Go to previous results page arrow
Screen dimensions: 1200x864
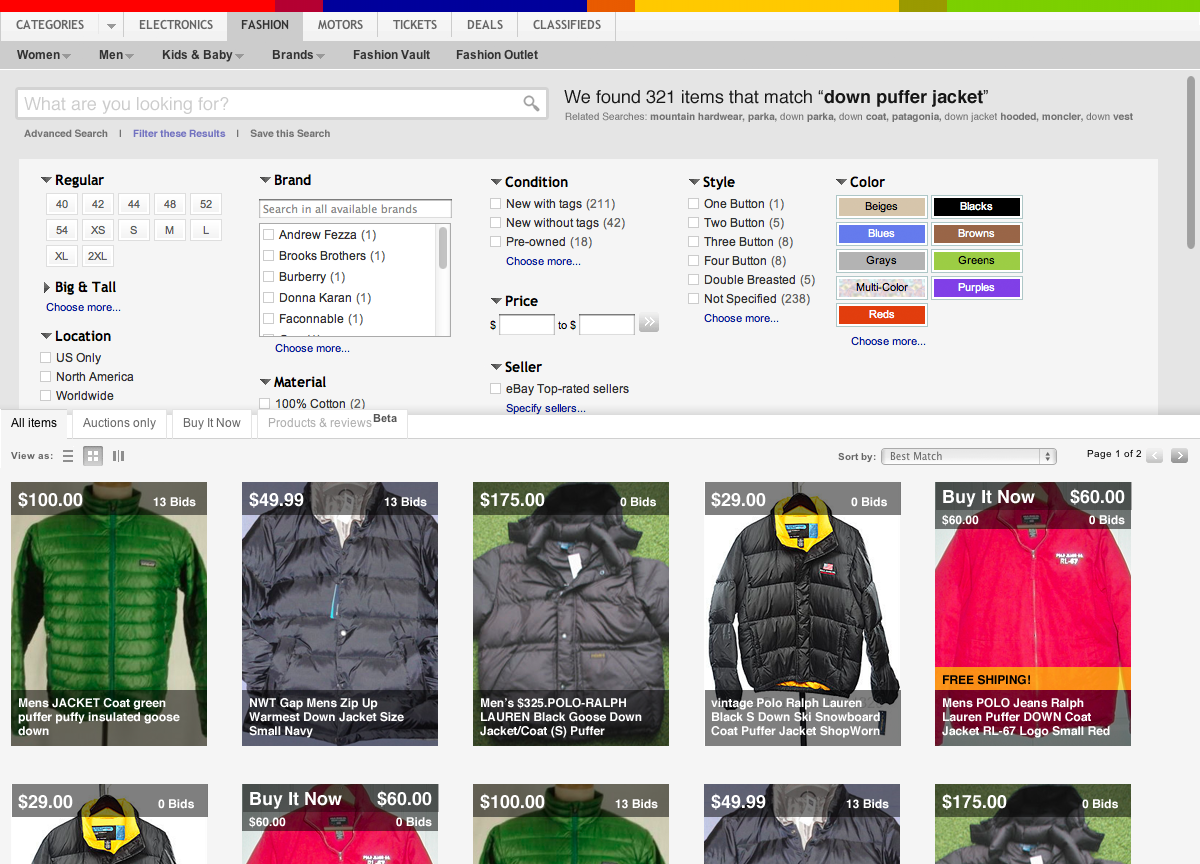(1155, 456)
